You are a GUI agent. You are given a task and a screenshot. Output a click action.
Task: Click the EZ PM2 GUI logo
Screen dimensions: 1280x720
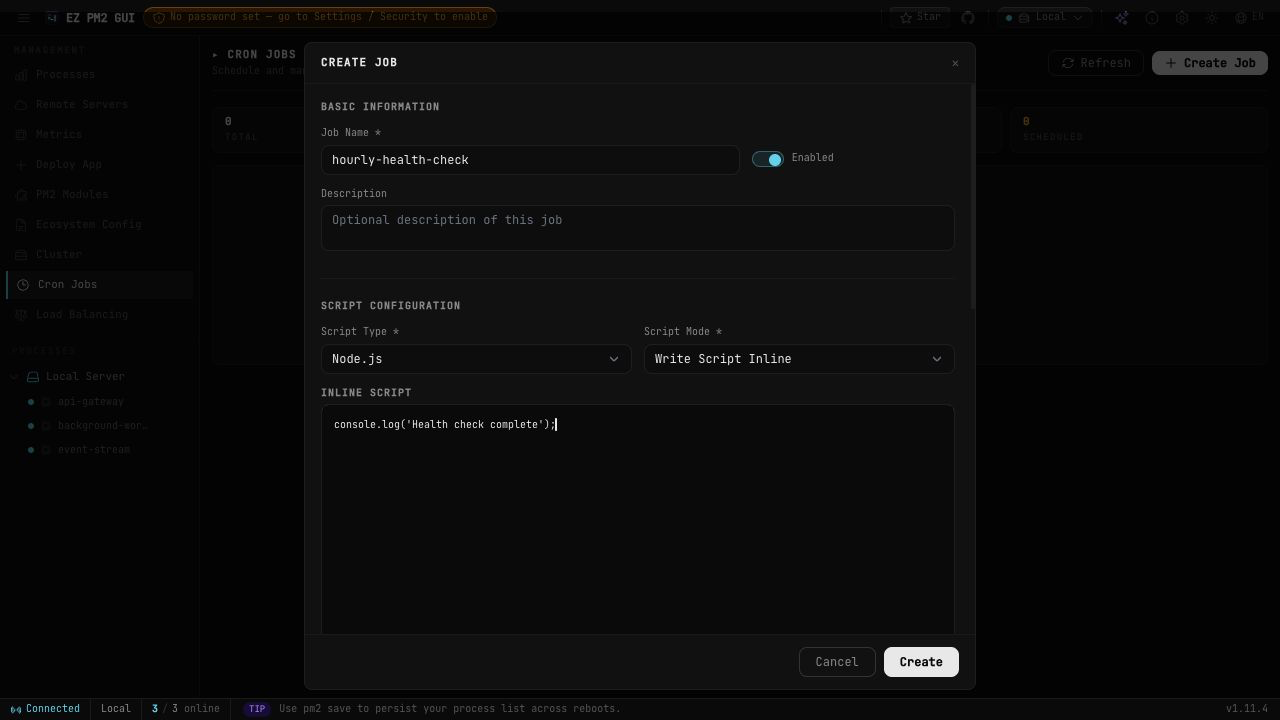(x=90, y=17)
